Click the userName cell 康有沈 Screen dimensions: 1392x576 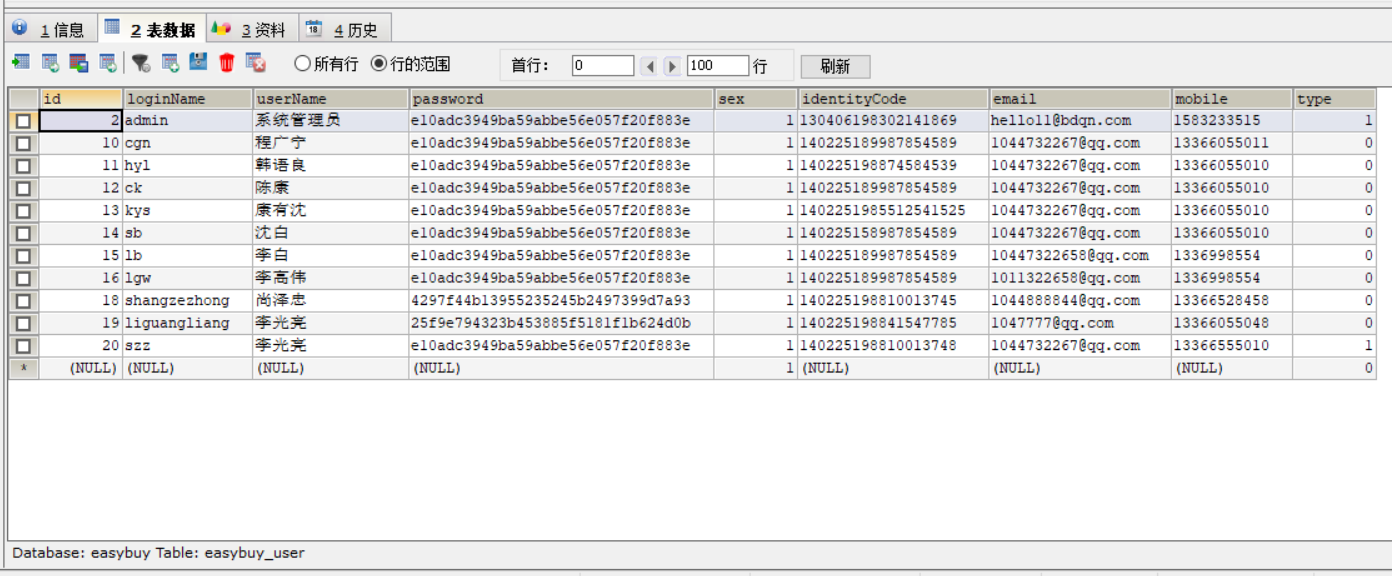(331, 211)
